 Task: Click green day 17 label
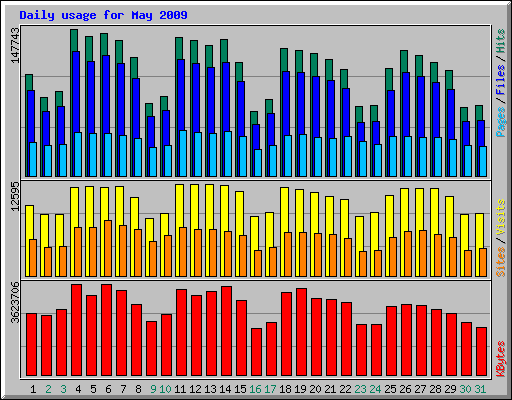[270, 389]
